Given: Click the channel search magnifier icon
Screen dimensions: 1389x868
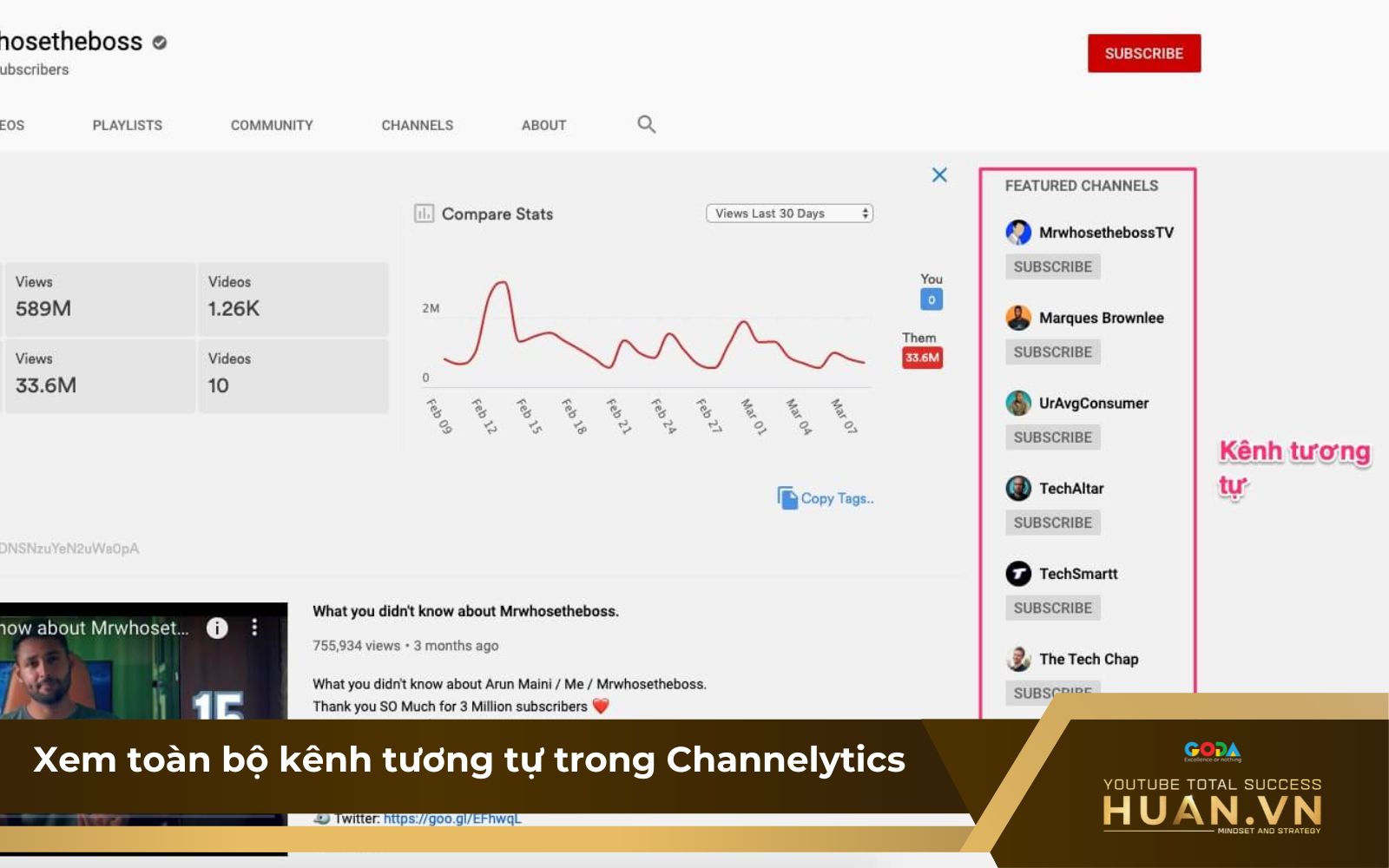Looking at the screenshot, I should coord(647,124).
